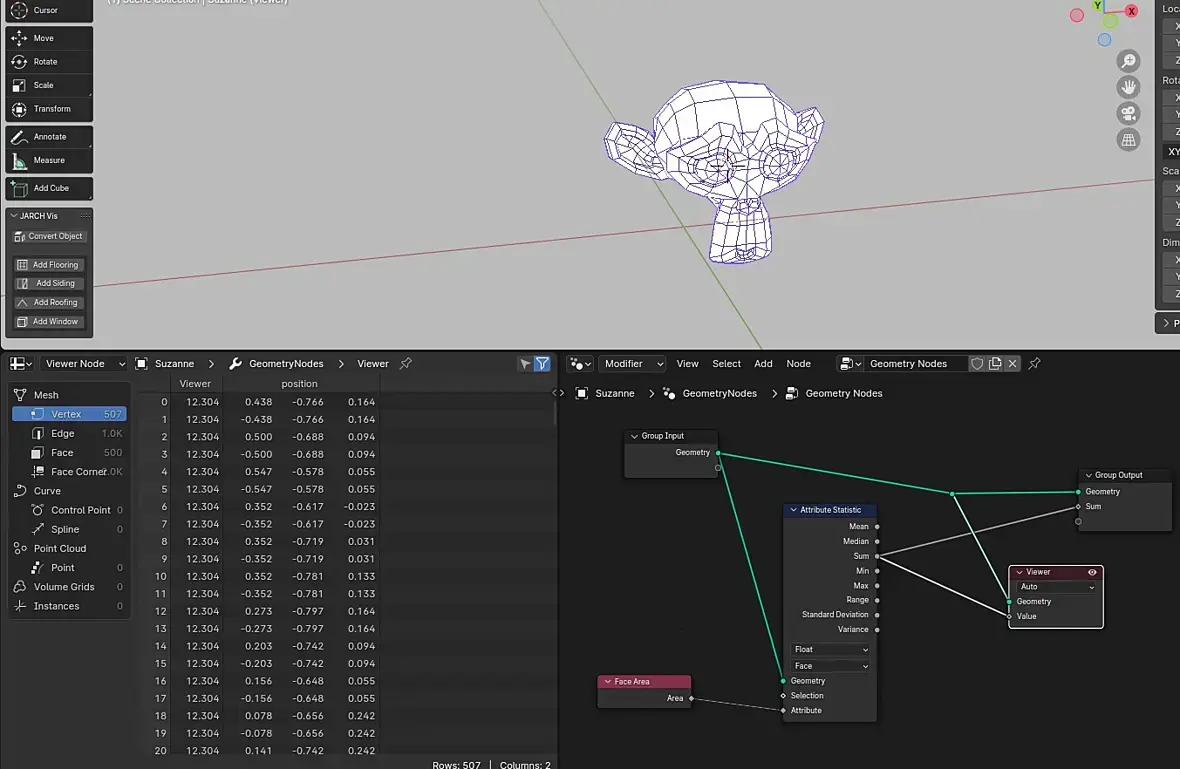
Task: Click the green Y axis gizmo
Action: (1097, 5)
